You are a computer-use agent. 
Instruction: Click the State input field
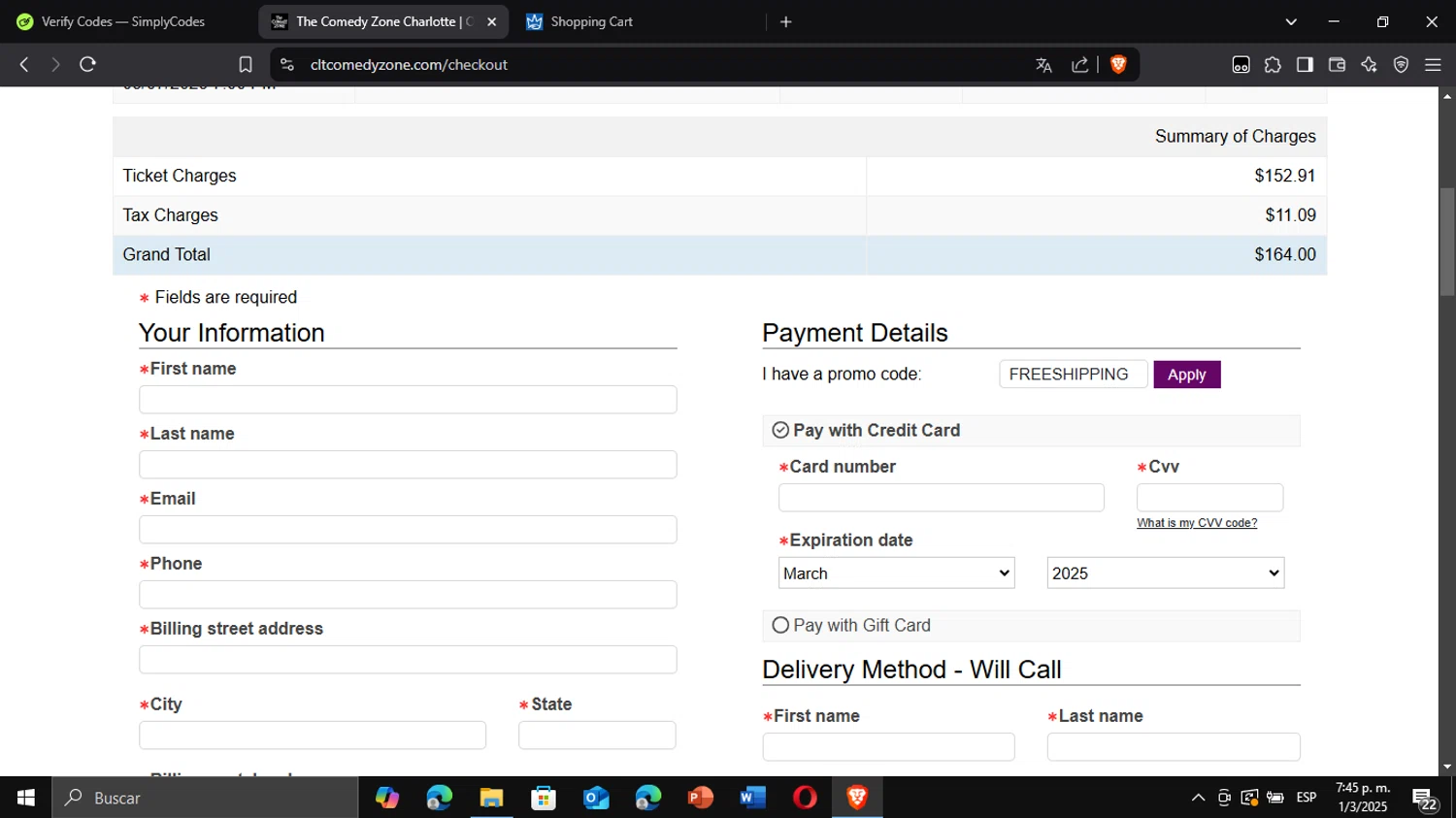pos(597,736)
